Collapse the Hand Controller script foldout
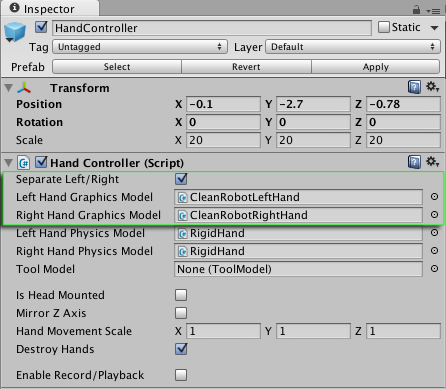 [x=9, y=163]
